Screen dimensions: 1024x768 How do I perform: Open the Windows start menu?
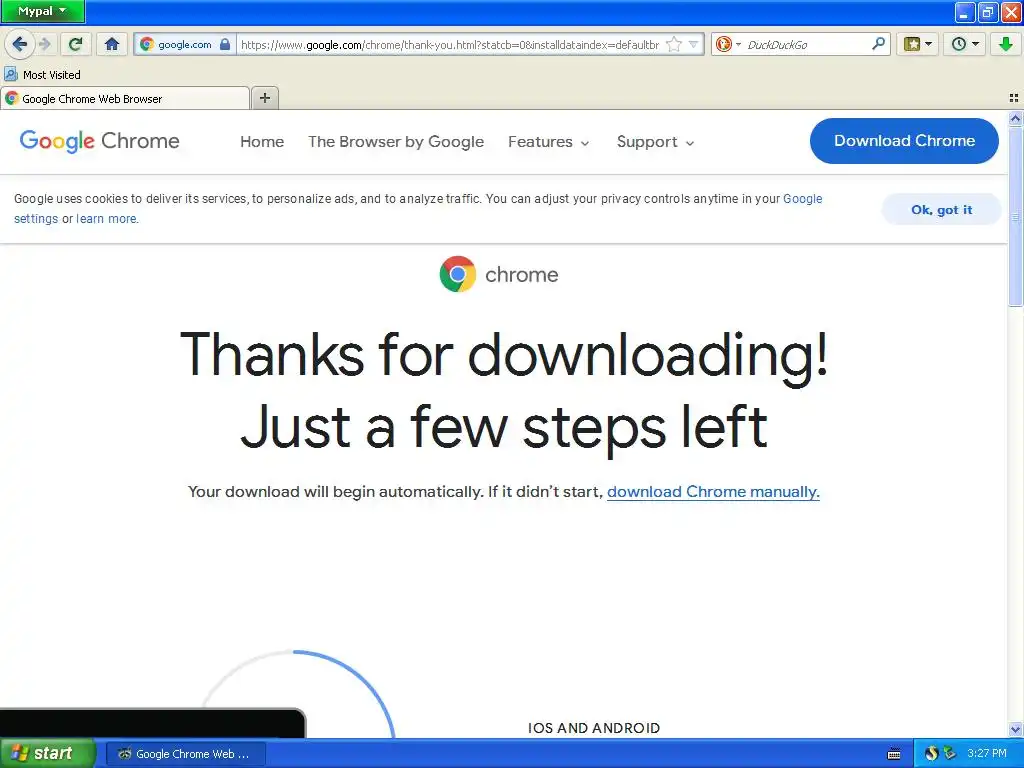coord(47,754)
